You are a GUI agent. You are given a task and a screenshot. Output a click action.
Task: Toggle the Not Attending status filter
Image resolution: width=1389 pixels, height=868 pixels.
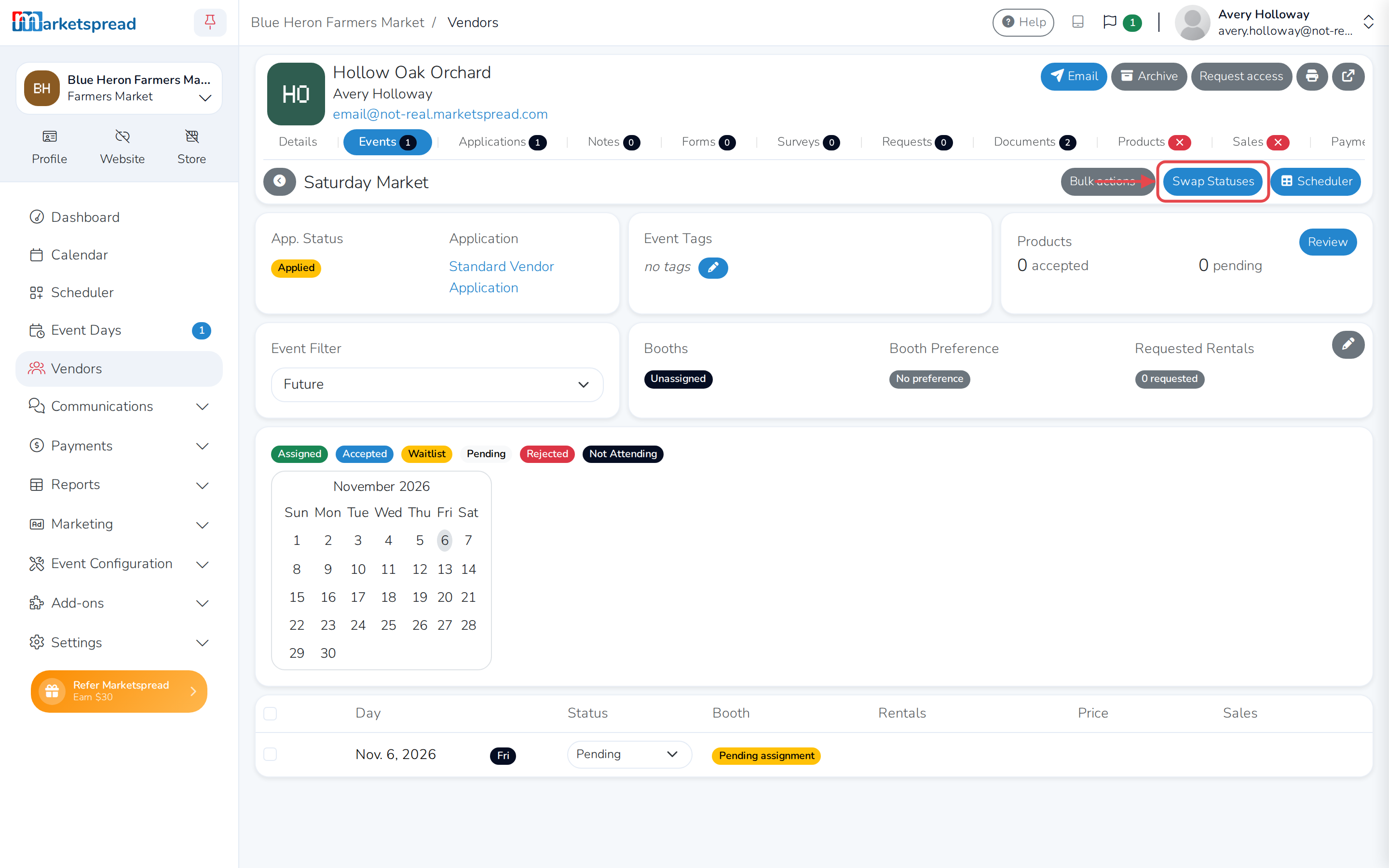(623, 453)
